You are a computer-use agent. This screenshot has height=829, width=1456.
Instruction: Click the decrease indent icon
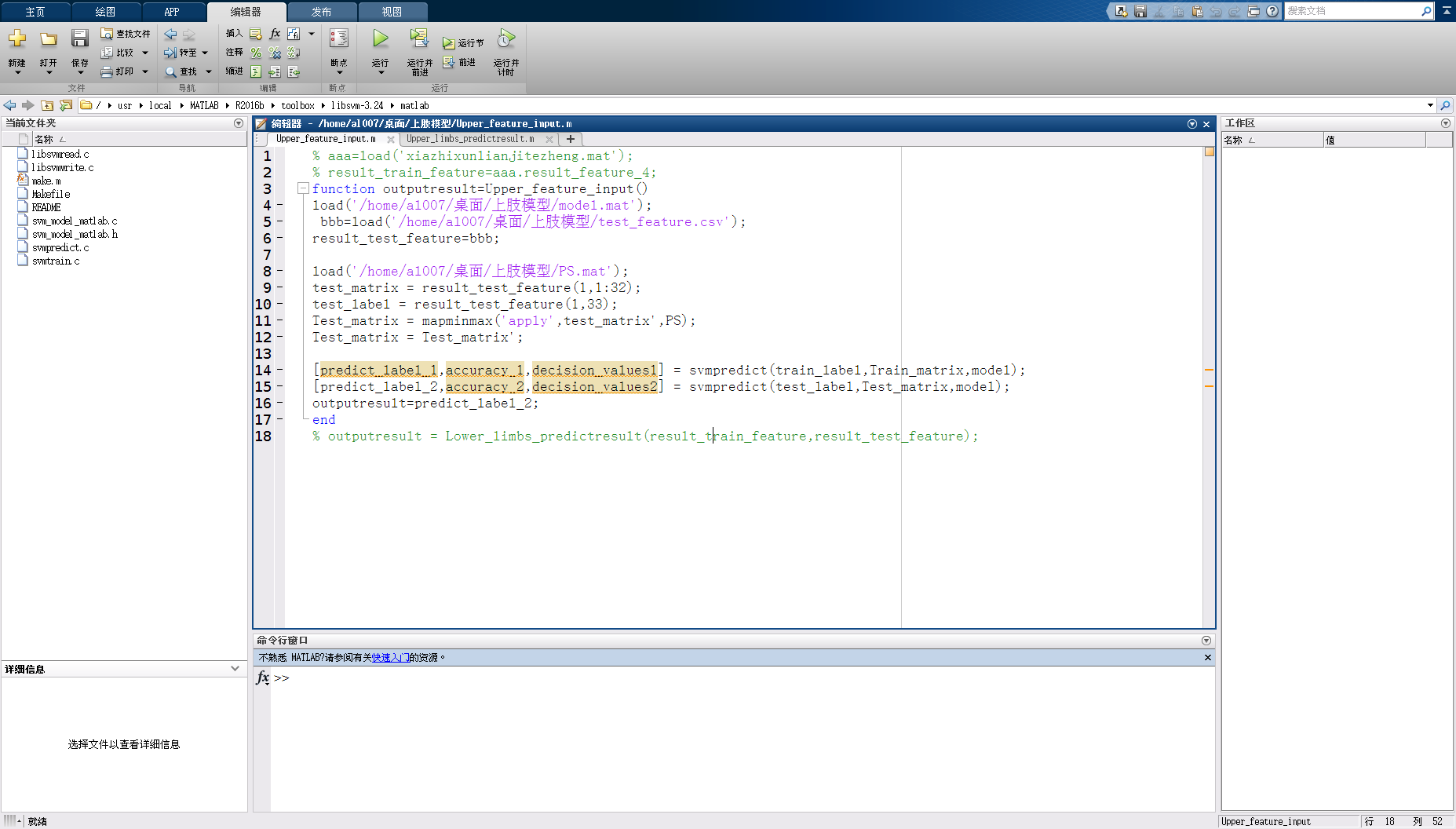point(294,71)
